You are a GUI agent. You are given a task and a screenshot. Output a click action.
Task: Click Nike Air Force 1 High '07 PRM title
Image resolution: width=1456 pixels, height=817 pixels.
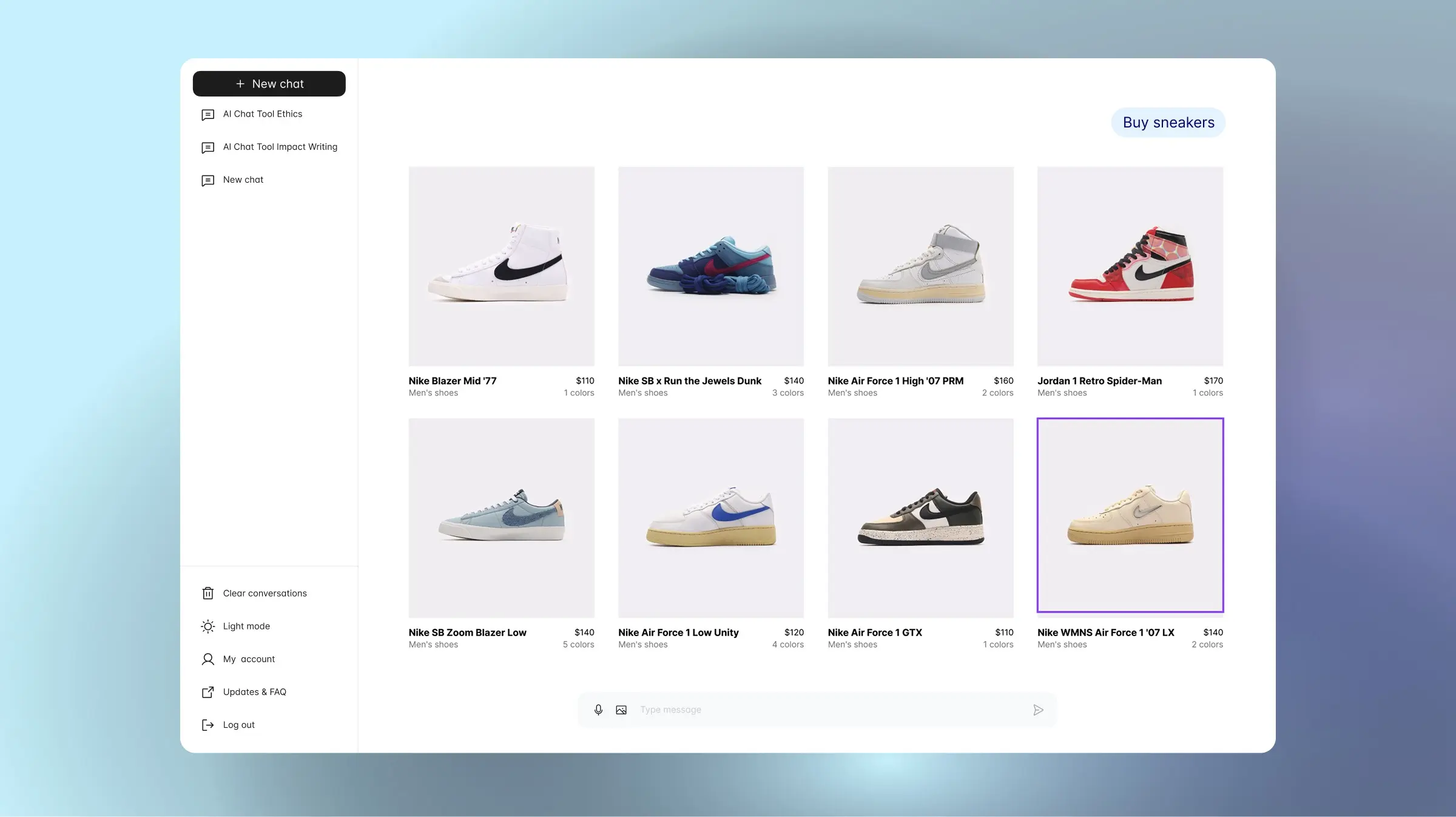[x=895, y=381]
